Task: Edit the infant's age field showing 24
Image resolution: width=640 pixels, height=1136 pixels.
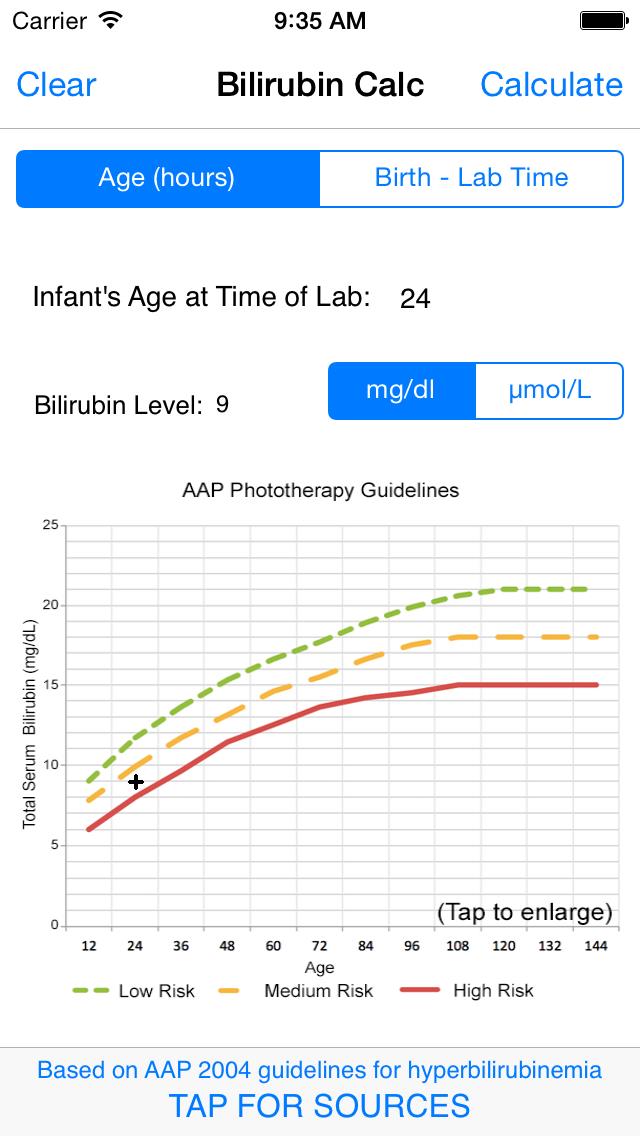Action: (x=415, y=298)
